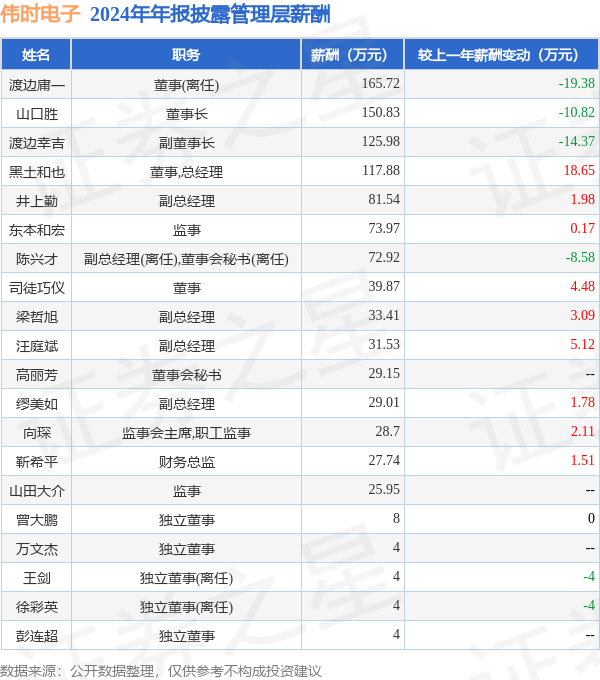
Task: Click the name 万文杰
Action: (x=37, y=549)
